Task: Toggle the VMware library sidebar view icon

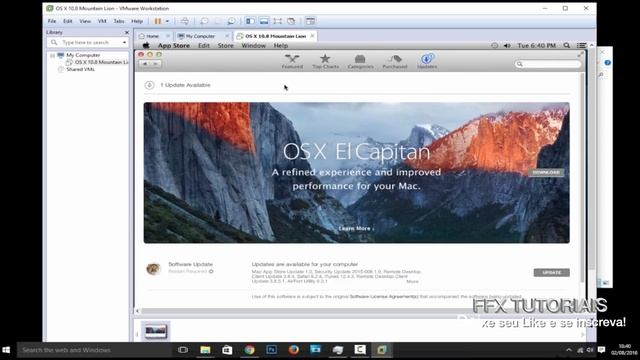Action: tap(250, 21)
